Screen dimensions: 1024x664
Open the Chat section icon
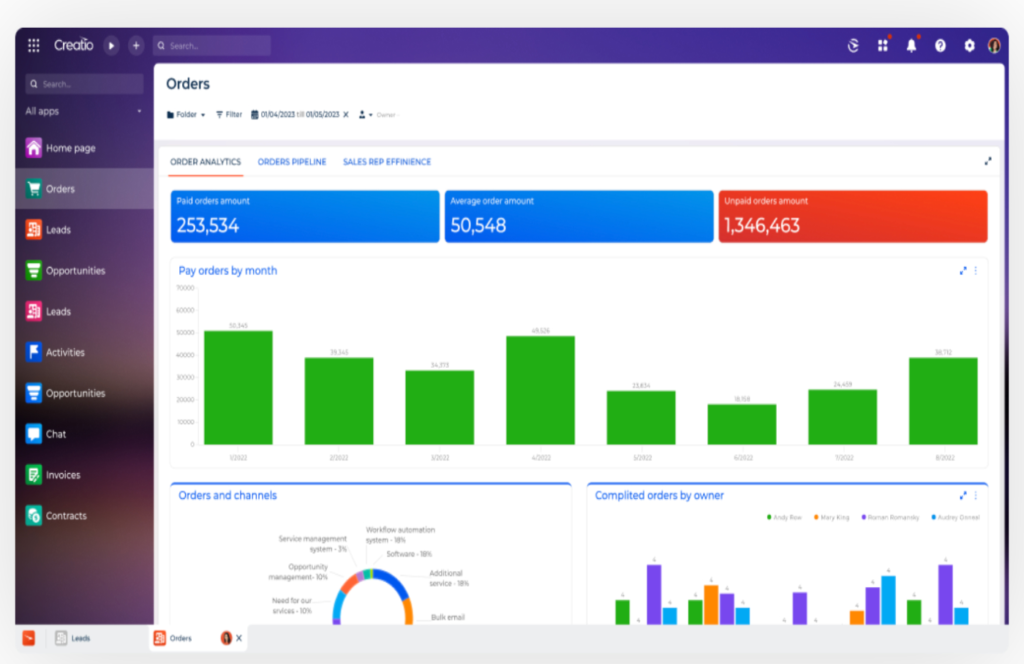point(33,434)
